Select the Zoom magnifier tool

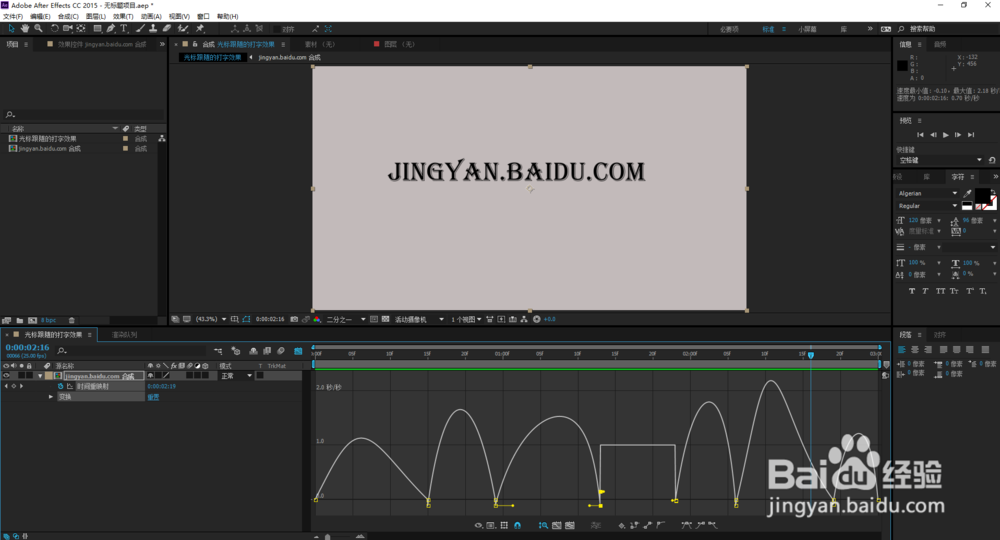pos(38,29)
